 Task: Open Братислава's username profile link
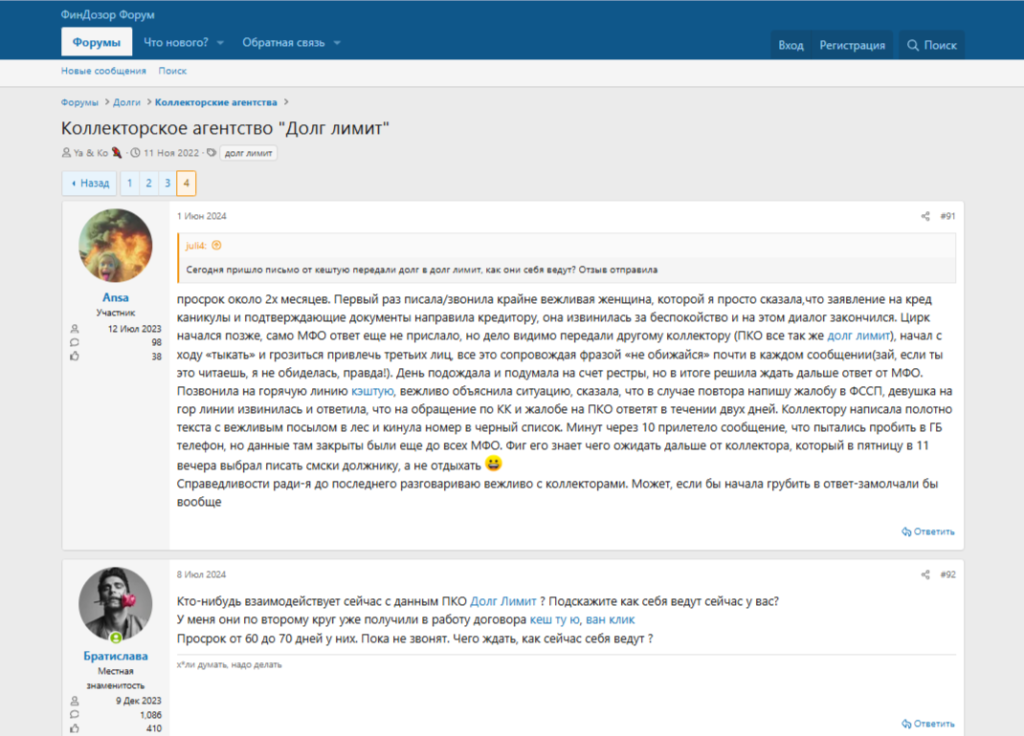116,656
